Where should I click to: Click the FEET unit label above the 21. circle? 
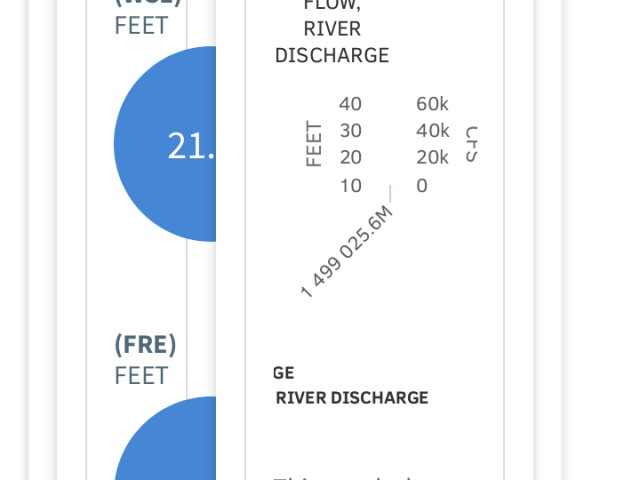tap(141, 26)
